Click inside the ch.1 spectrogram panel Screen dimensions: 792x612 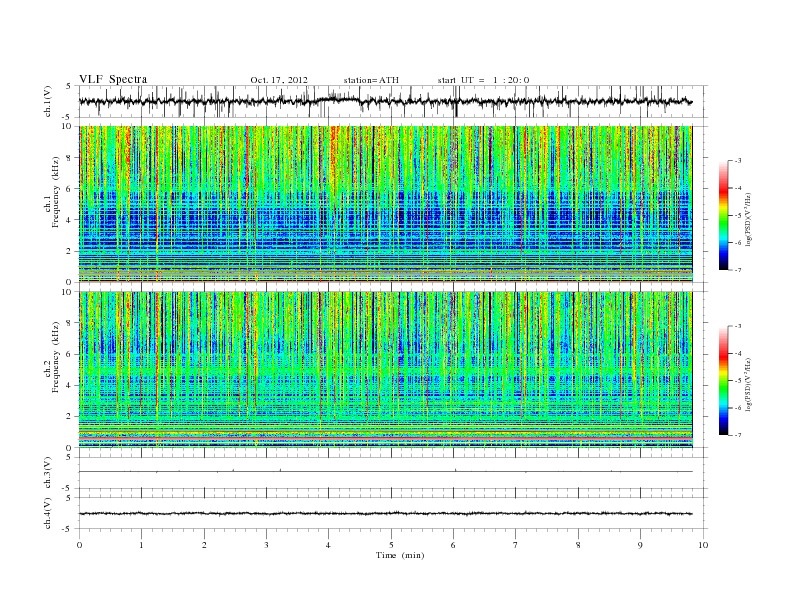(385, 204)
